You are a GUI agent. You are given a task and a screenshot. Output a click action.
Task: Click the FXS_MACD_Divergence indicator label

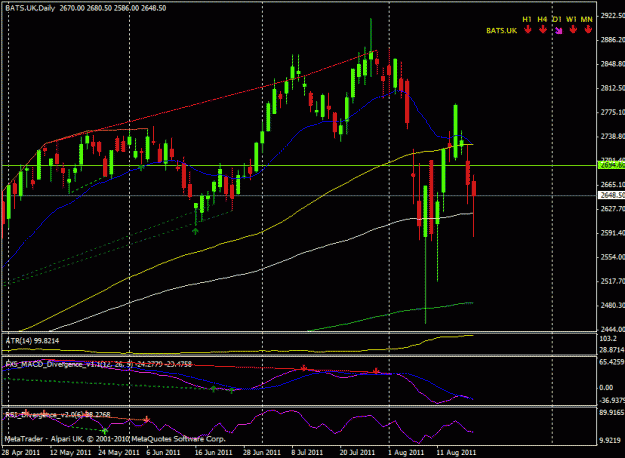pyautogui.click(x=98, y=364)
